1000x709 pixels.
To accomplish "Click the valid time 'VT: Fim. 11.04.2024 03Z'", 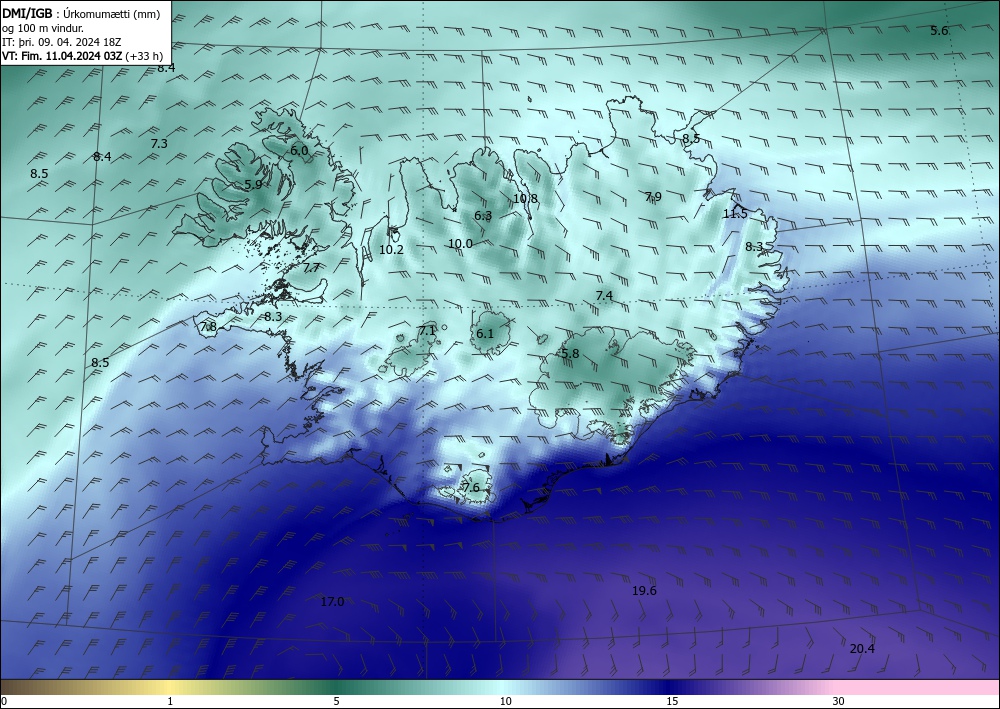I will 62,56.
